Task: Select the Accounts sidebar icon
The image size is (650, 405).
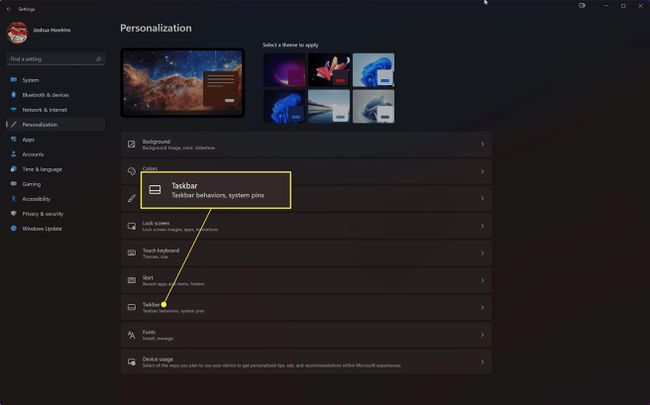Action: click(14, 154)
